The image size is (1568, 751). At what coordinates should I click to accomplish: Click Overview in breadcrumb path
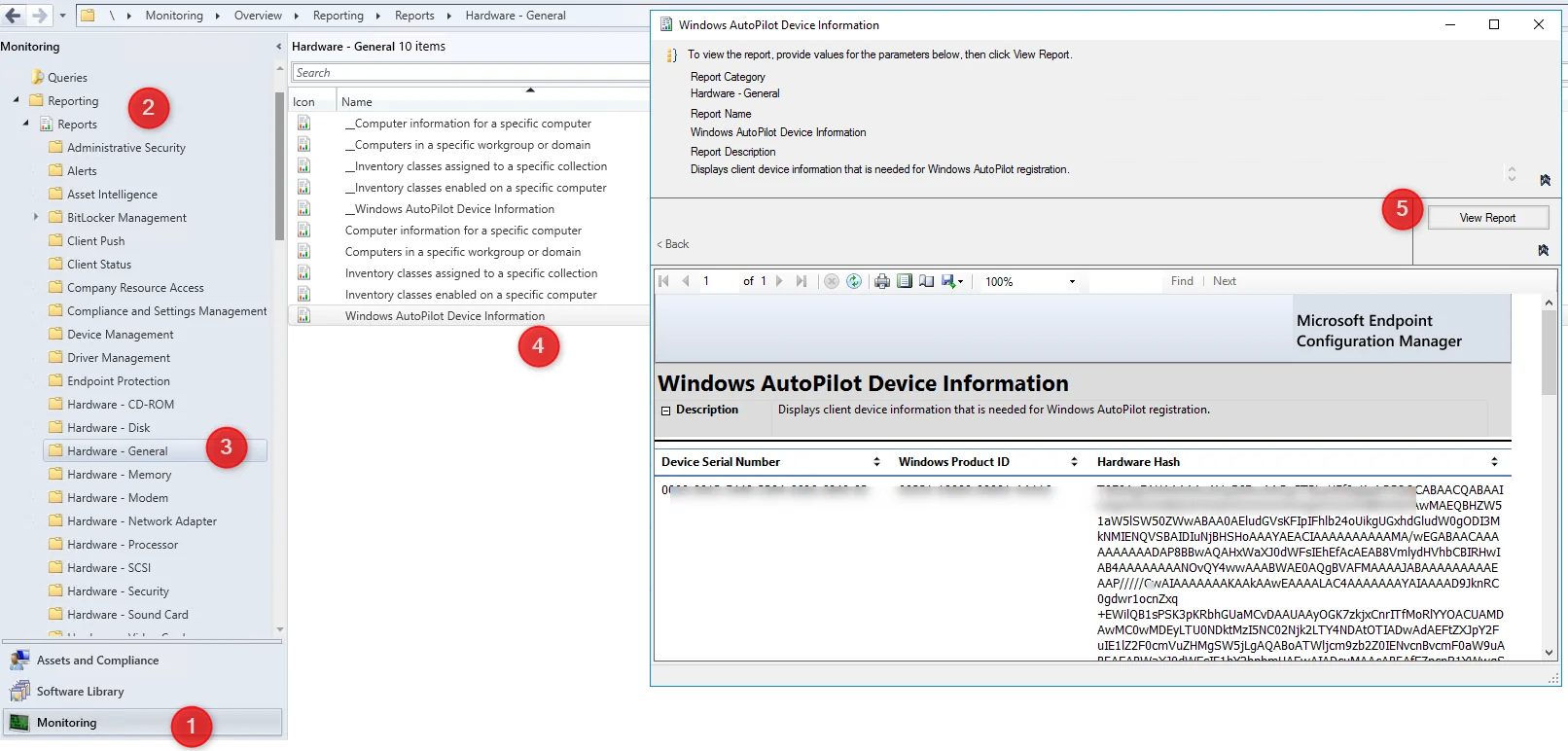(x=258, y=16)
